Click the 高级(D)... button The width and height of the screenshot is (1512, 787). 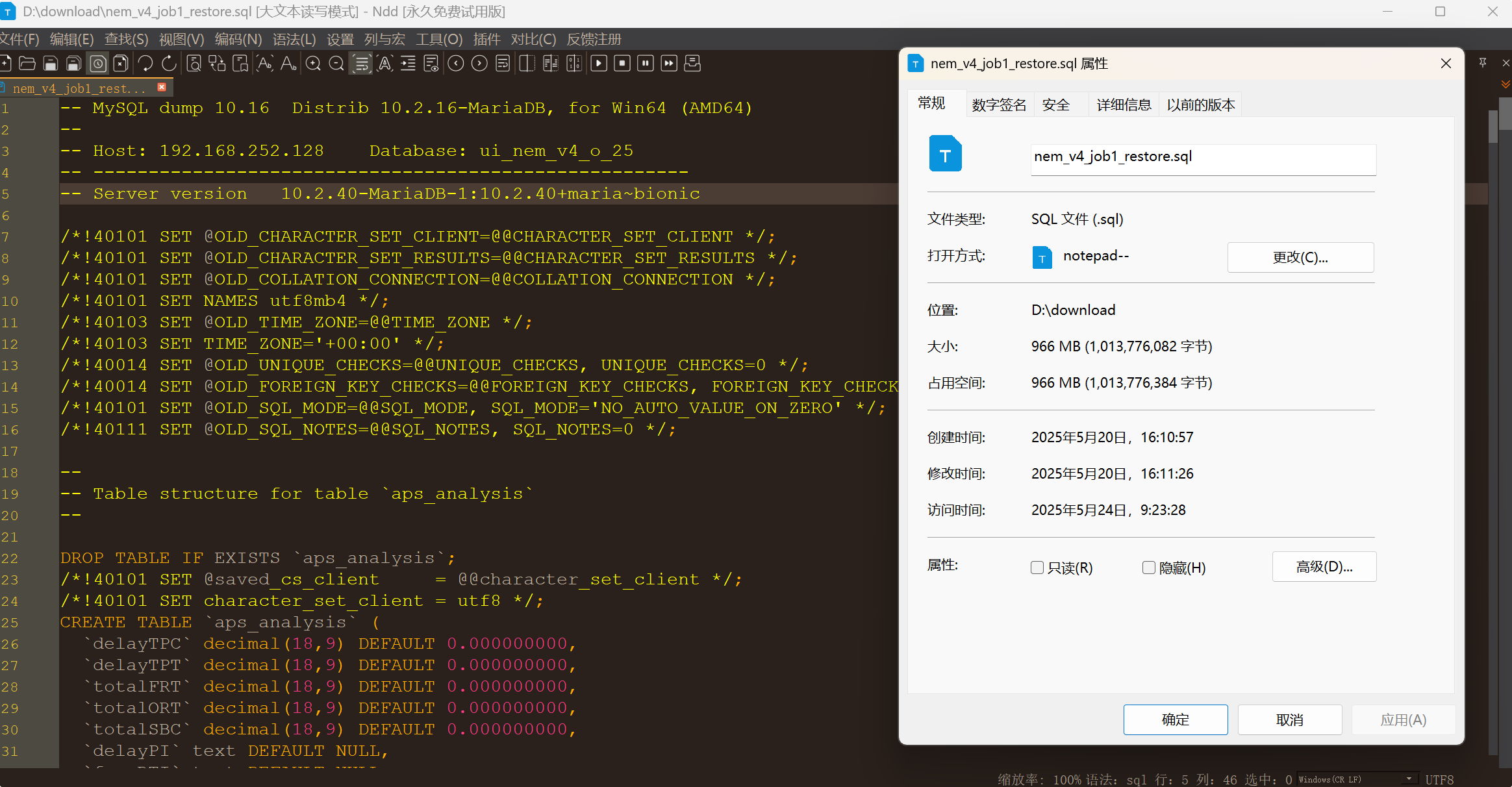(x=1324, y=567)
